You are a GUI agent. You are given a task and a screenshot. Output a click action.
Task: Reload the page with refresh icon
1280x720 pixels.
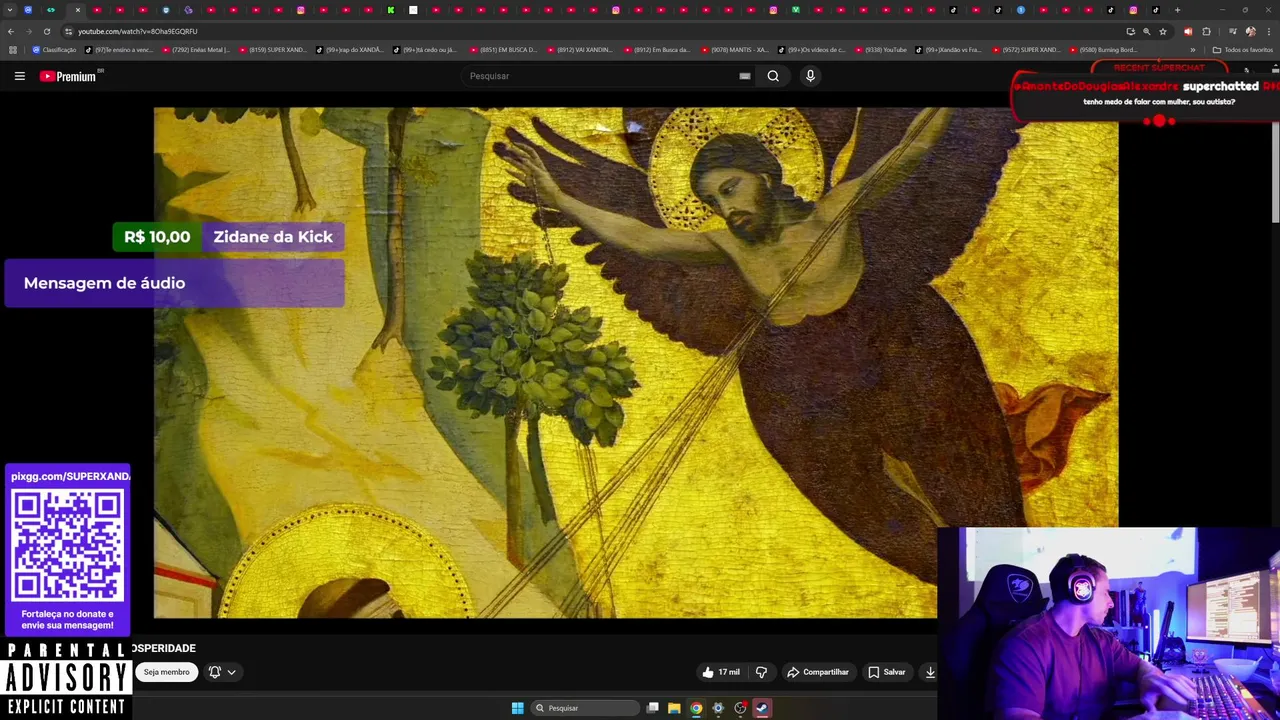[x=46, y=31]
